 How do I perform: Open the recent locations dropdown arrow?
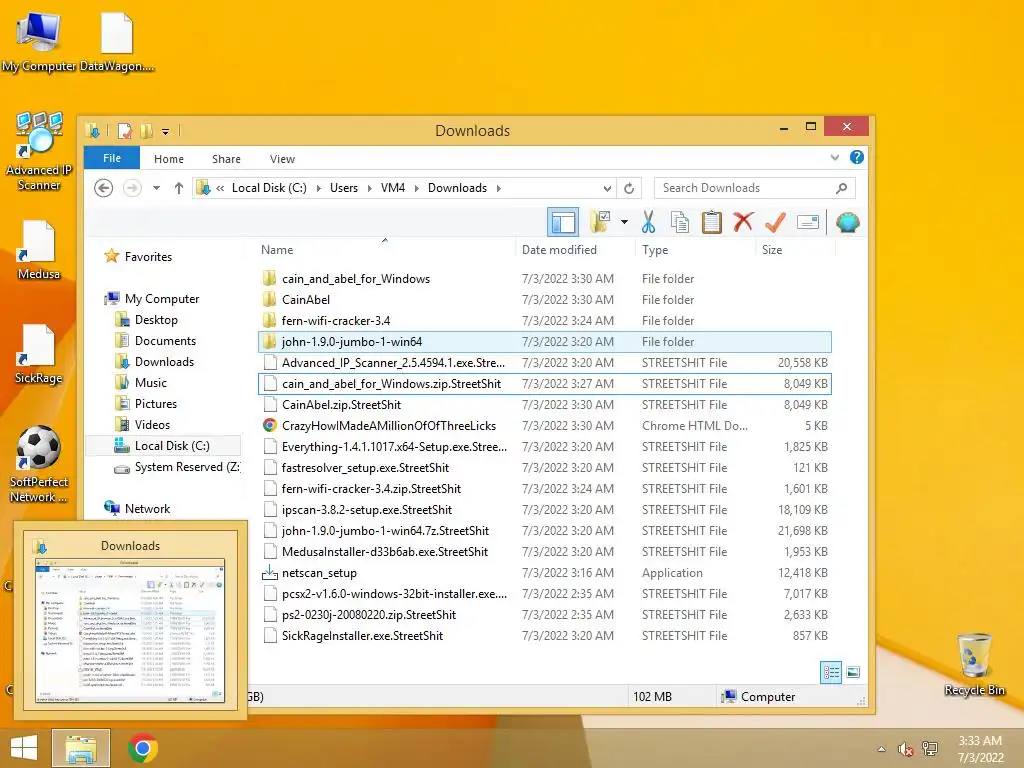click(x=157, y=188)
